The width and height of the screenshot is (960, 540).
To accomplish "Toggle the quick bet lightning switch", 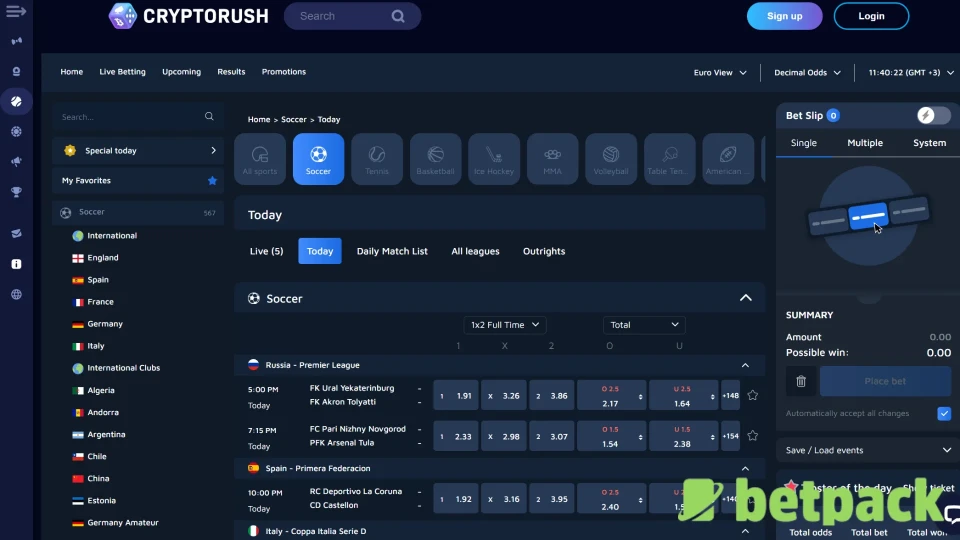I will [933, 115].
